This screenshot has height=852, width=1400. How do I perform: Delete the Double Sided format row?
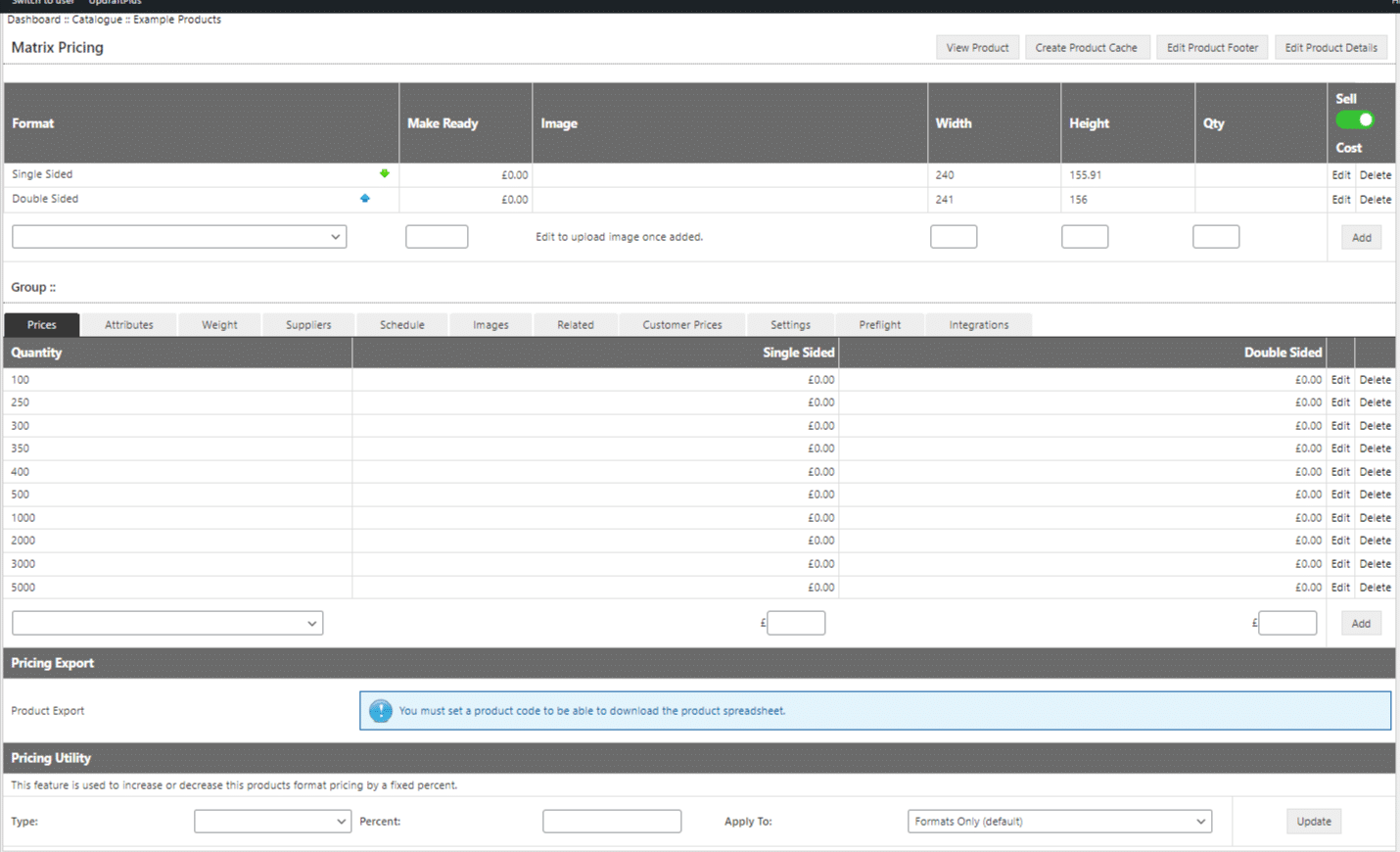(1375, 200)
